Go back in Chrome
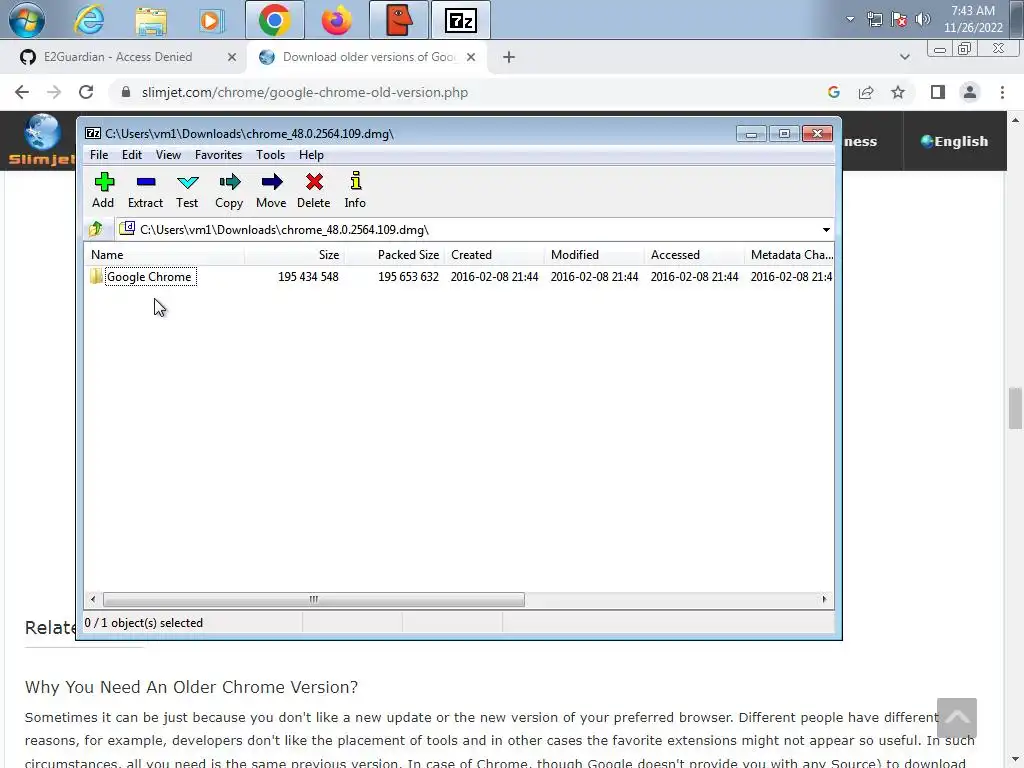The height and width of the screenshot is (768, 1024). click(22, 92)
